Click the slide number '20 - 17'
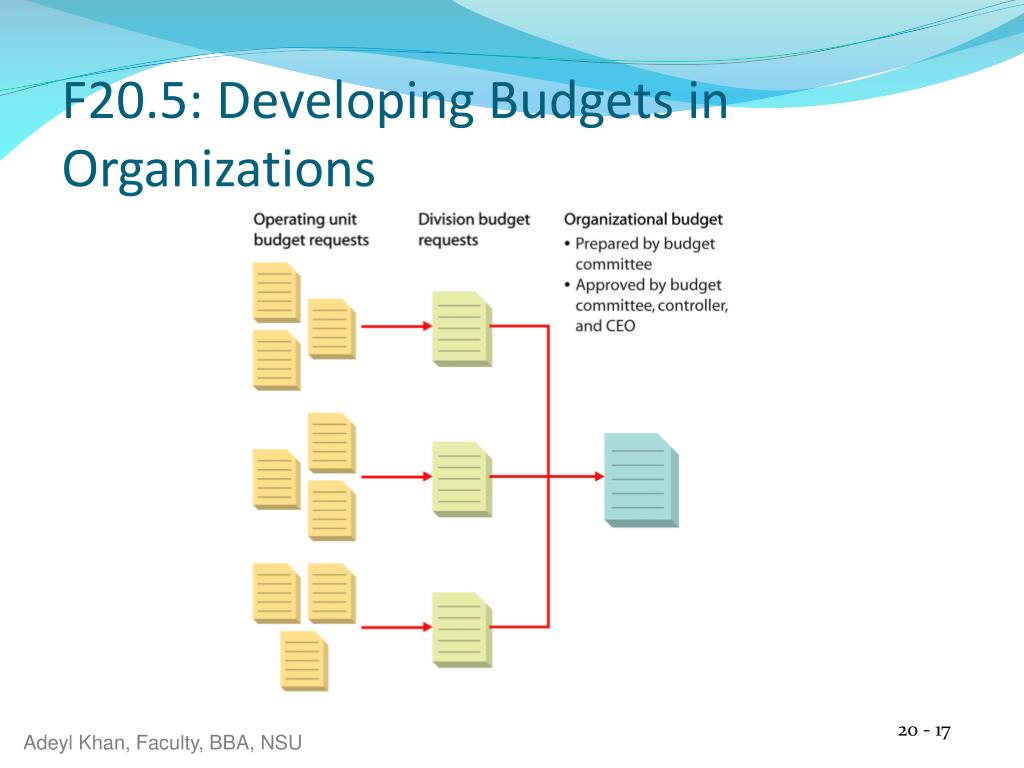Viewport: 1024px width, 768px height. tap(924, 731)
